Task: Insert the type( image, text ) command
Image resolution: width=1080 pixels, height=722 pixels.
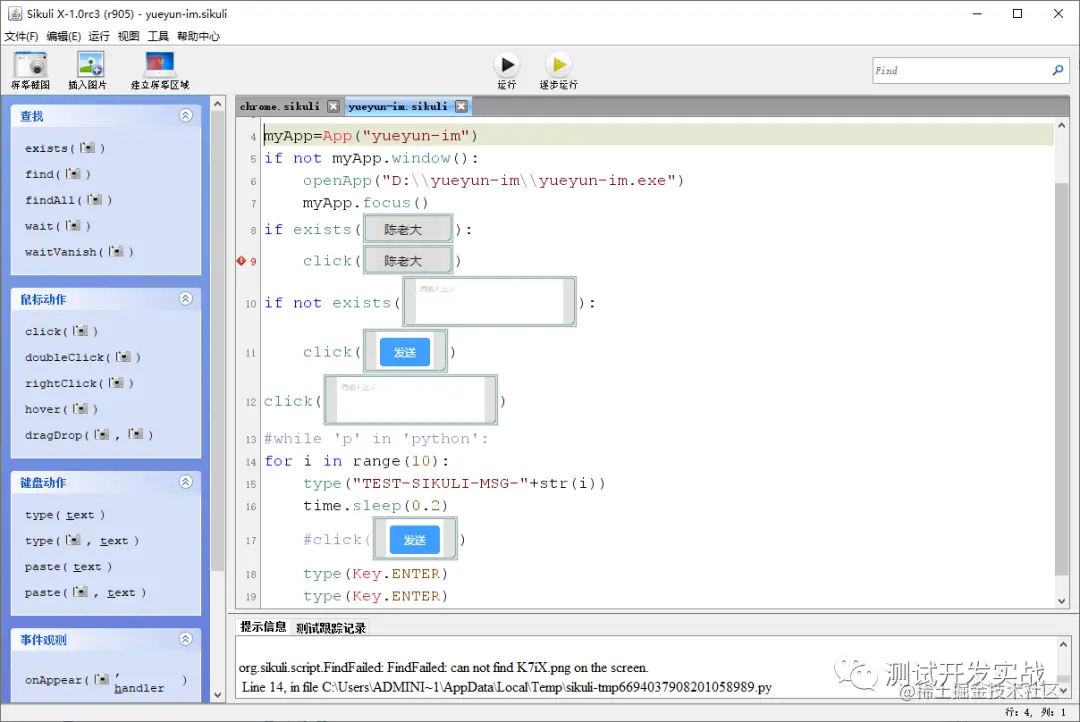Action: 82,541
